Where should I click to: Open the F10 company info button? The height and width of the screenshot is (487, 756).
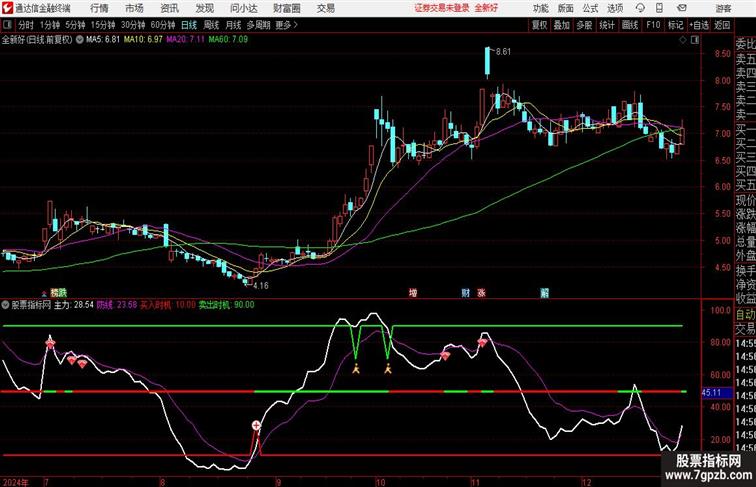click(x=653, y=25)
